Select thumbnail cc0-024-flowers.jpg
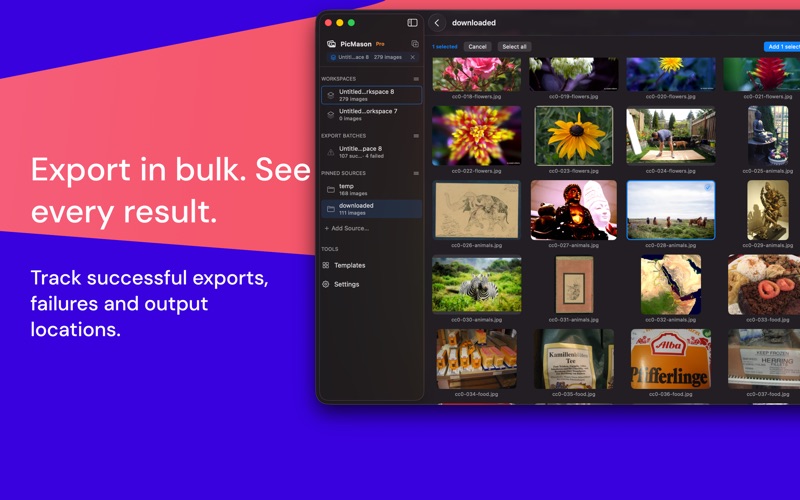This screenshot has height=500, width=800. pos(670,136)
